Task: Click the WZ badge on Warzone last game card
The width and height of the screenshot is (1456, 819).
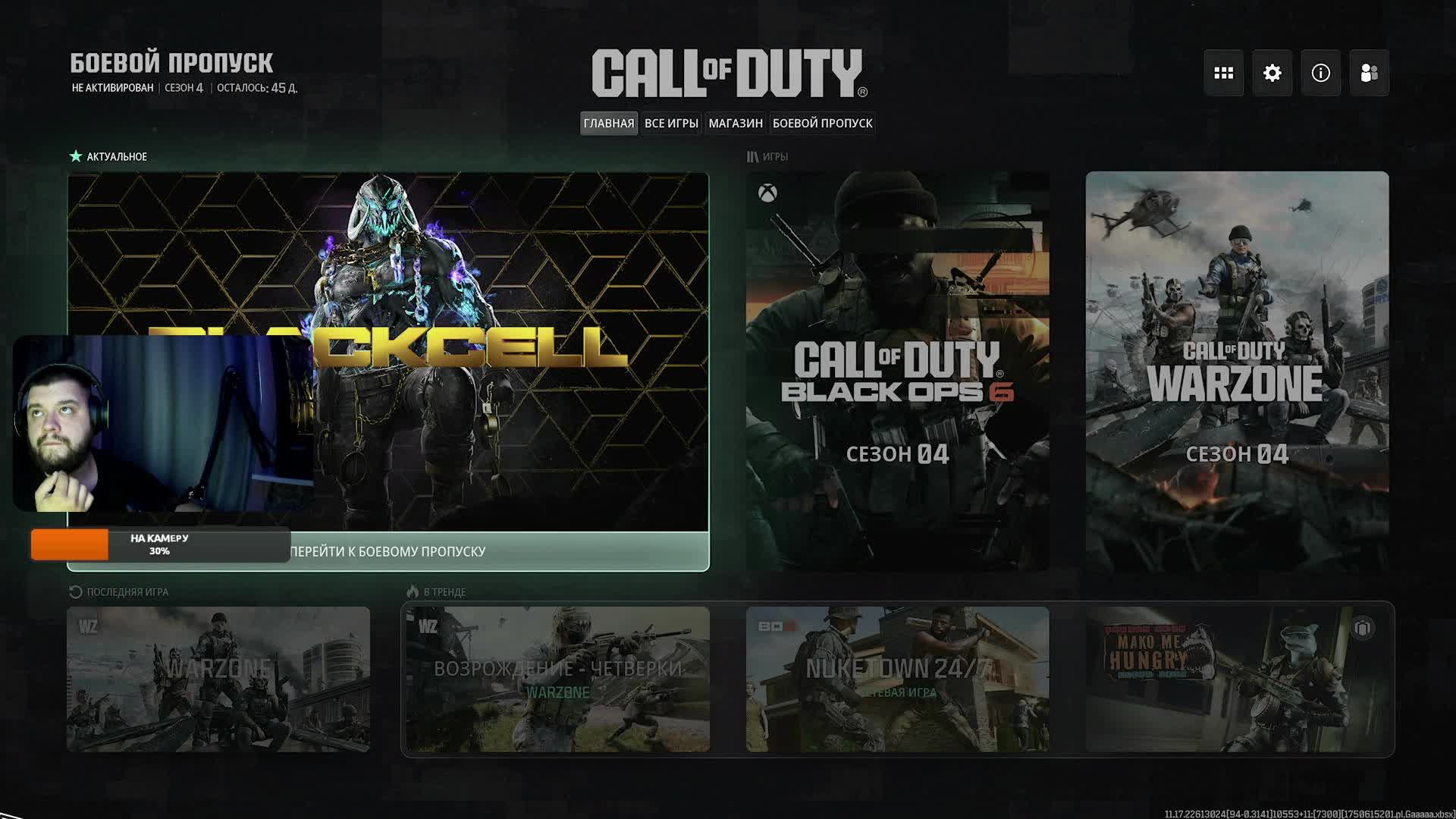Action: click(88, 626)
